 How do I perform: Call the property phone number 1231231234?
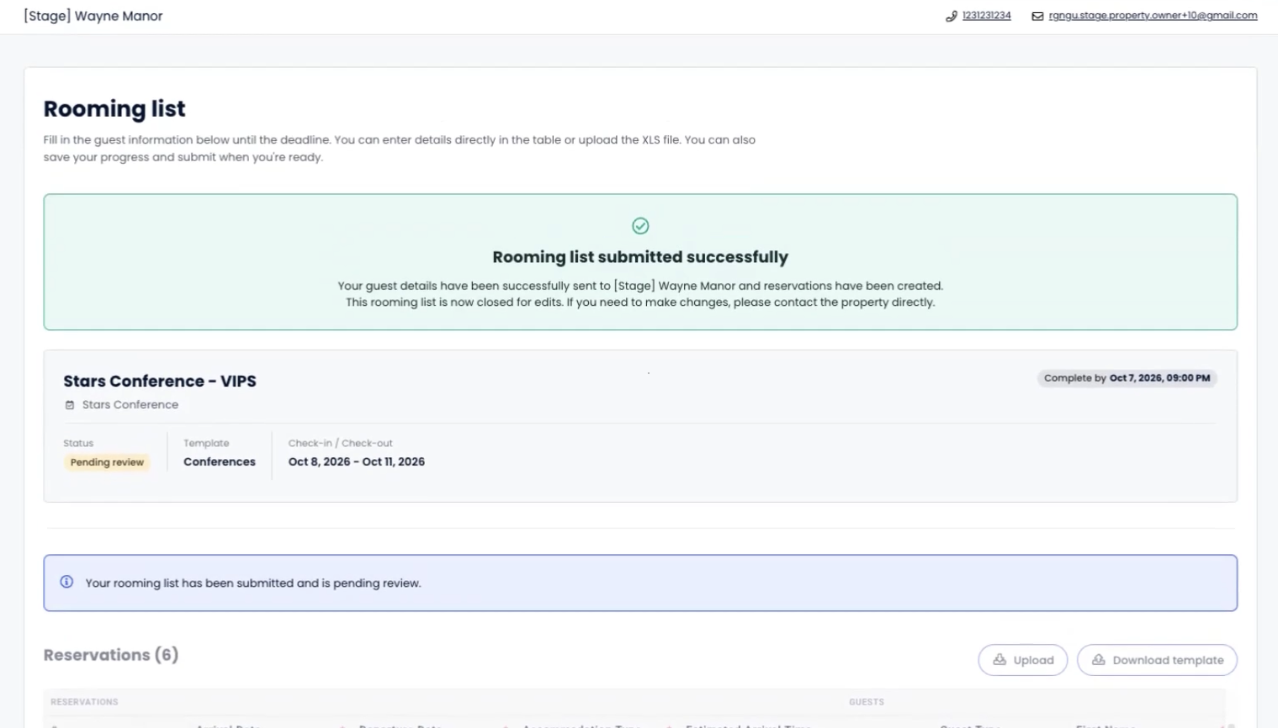pyautogui.click(x=986, y=16)
